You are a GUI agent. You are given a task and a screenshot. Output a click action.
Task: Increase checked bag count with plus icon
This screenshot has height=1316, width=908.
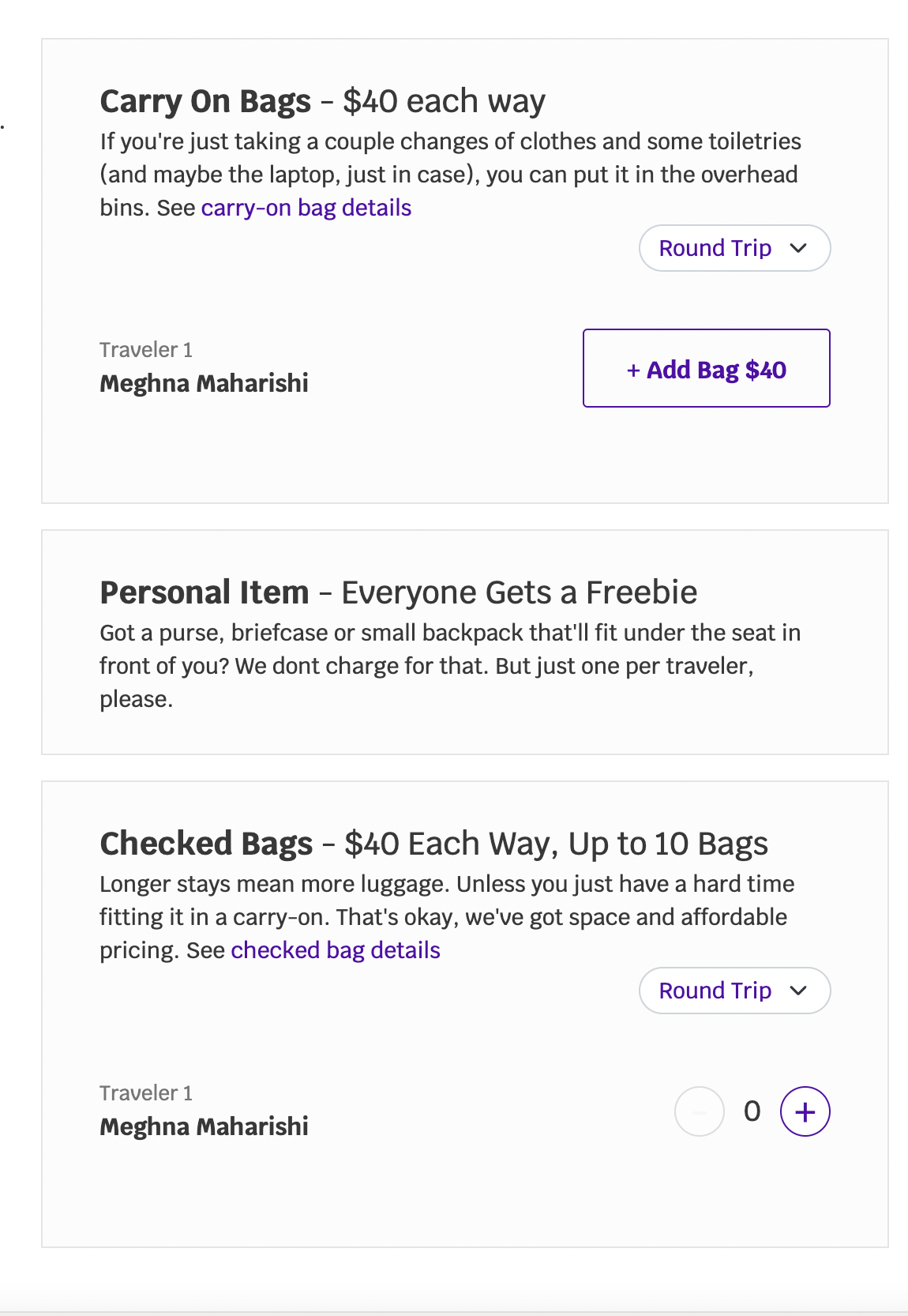pyautogui.click(x=805, y=1112)
